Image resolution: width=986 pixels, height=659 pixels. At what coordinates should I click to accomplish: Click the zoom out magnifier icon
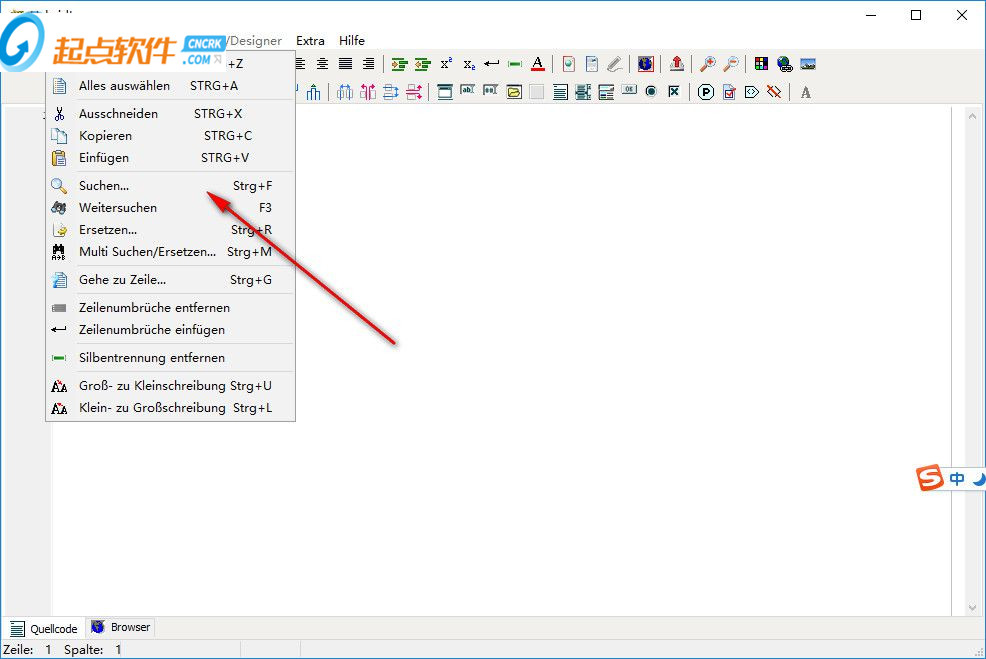731,64
